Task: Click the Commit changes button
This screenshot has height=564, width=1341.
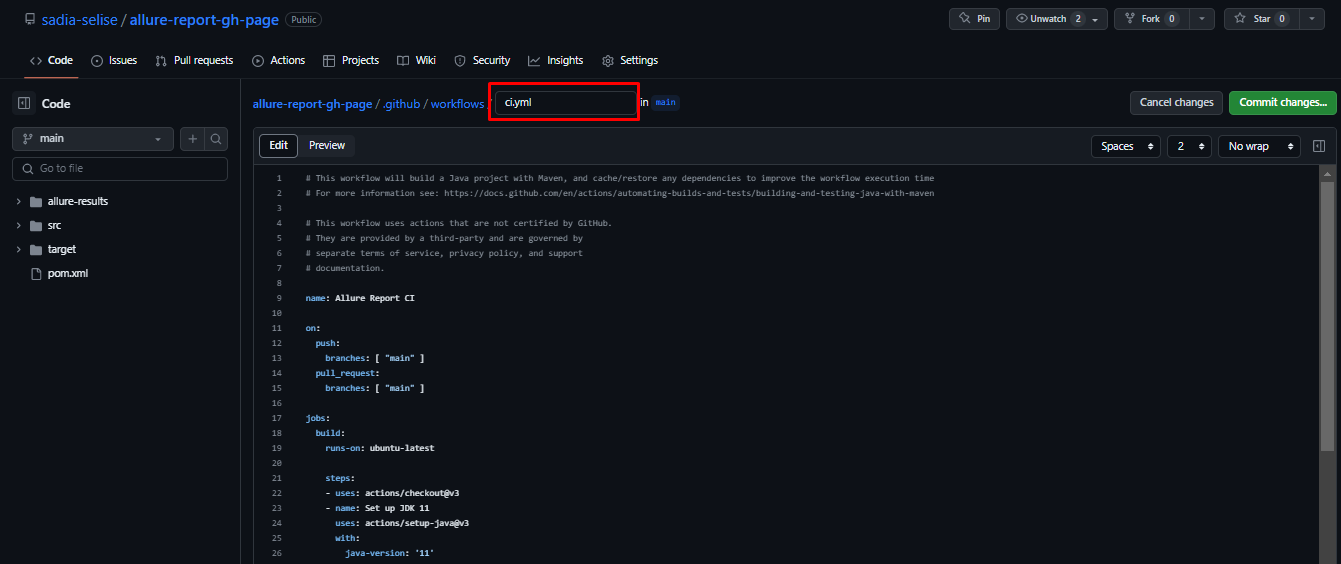Action: (1282, 102)
